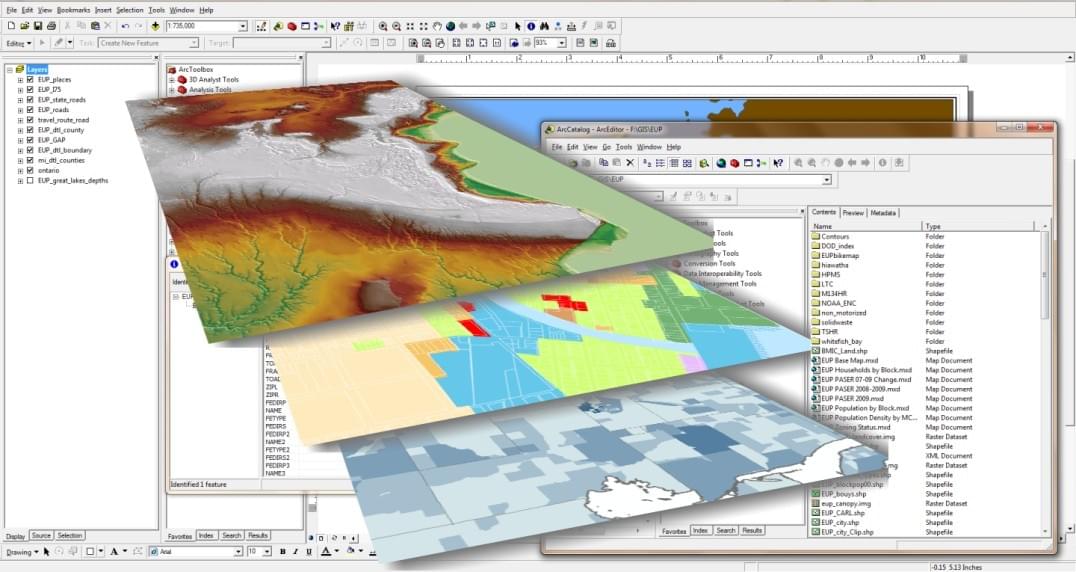Click the Drawing menu button
1076x572 pixels.
[x=22, y=551]
